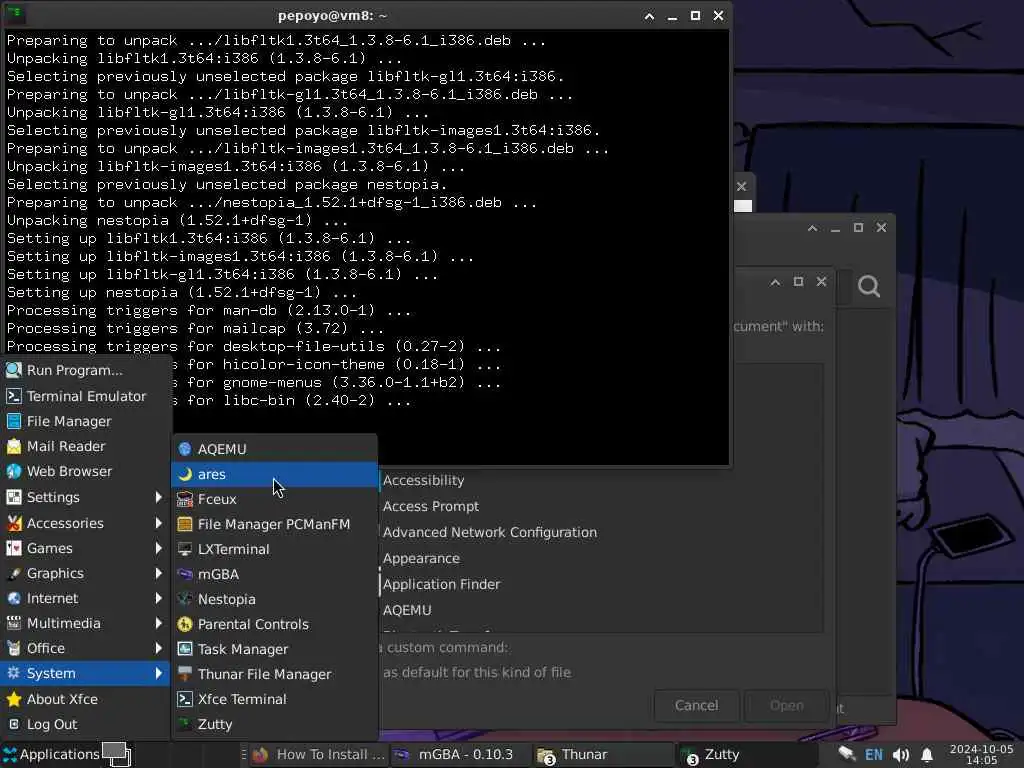This screenshot has width=1024, height=768.
Task: Click the Zutty icon in System submenu
Action: (185, 724)
